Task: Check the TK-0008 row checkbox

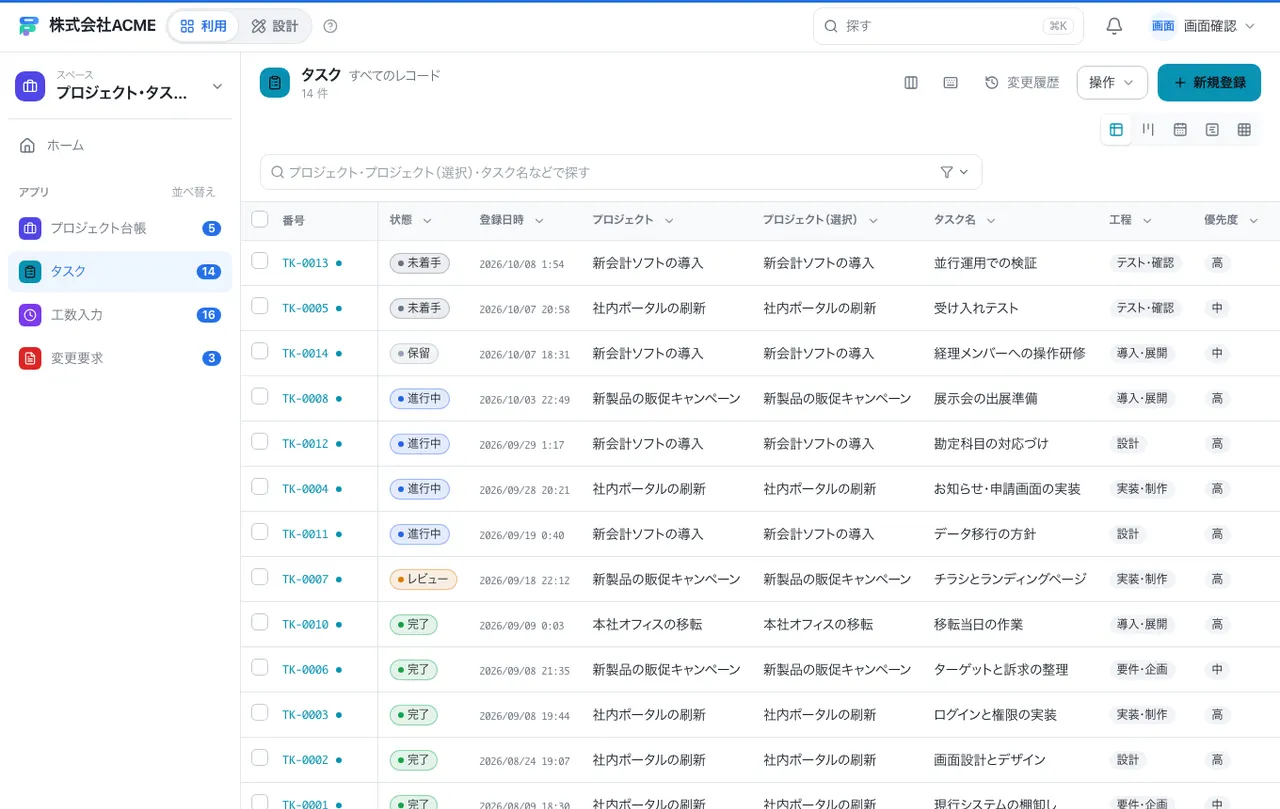Action: 260,396
